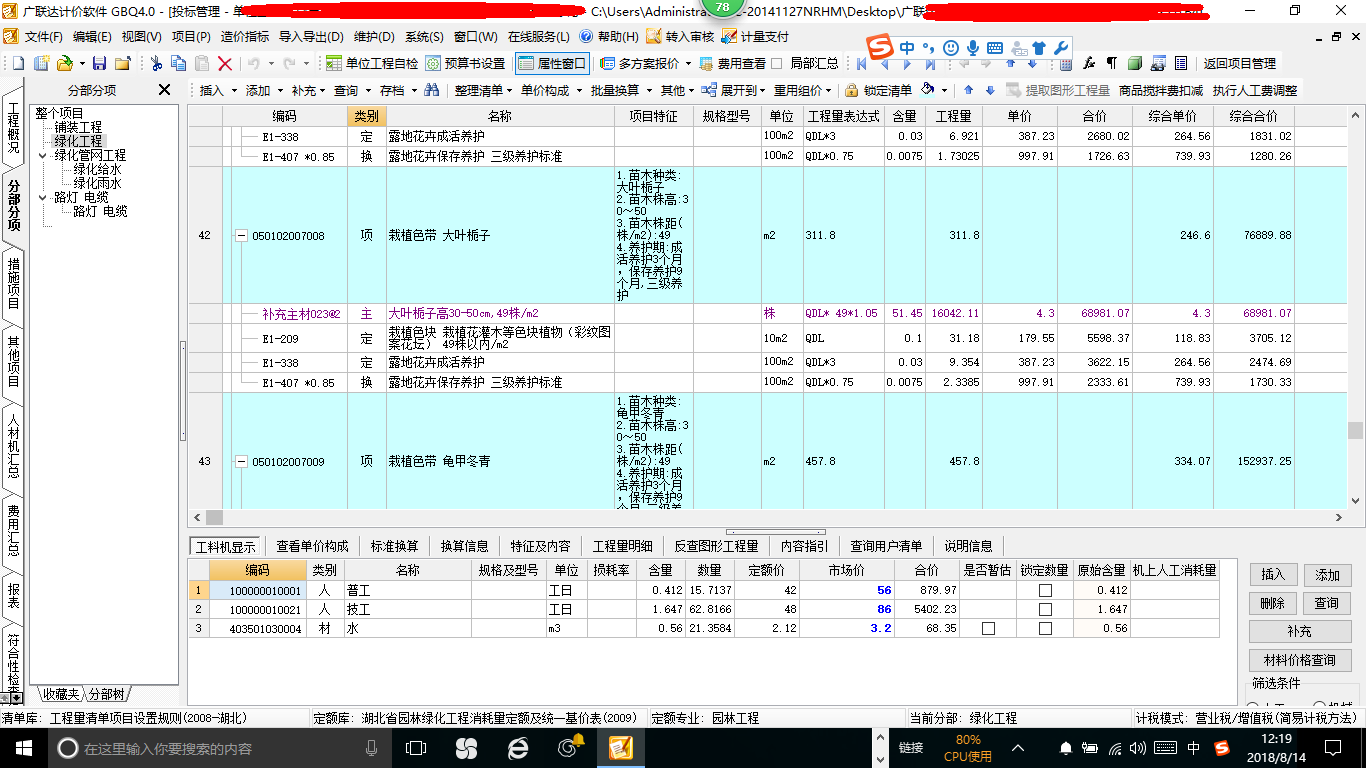Image resolution: width=1366 pixels, height=768 pixels.
Task: Click the paragraph mark icon
Action: tap(1111, 63)
